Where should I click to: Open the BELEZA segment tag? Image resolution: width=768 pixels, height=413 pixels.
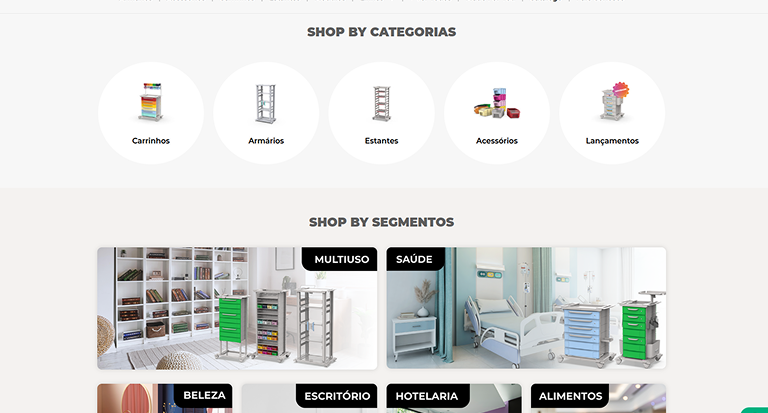203,395
